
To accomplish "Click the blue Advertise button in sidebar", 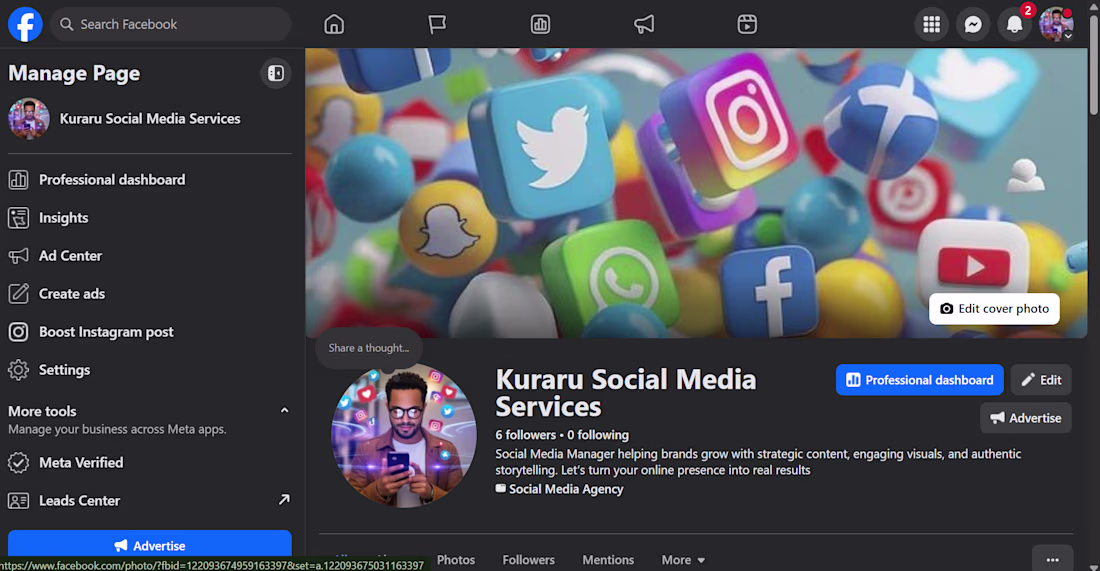I will click(x=149, y=545).
